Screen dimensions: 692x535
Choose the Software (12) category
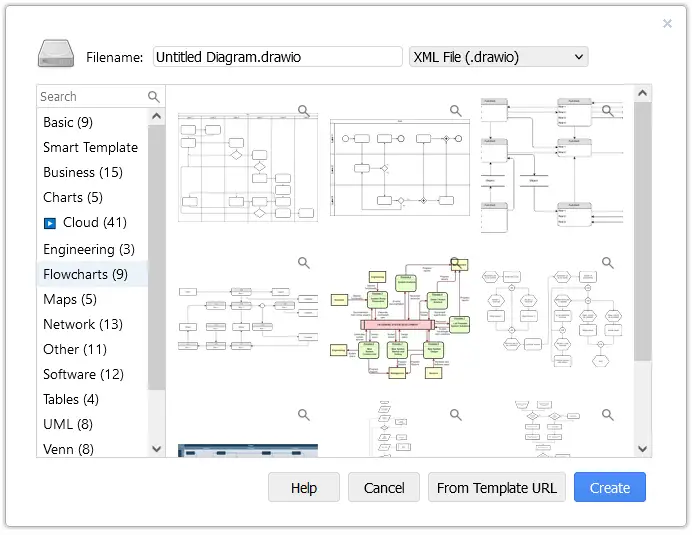coord(83,374)
